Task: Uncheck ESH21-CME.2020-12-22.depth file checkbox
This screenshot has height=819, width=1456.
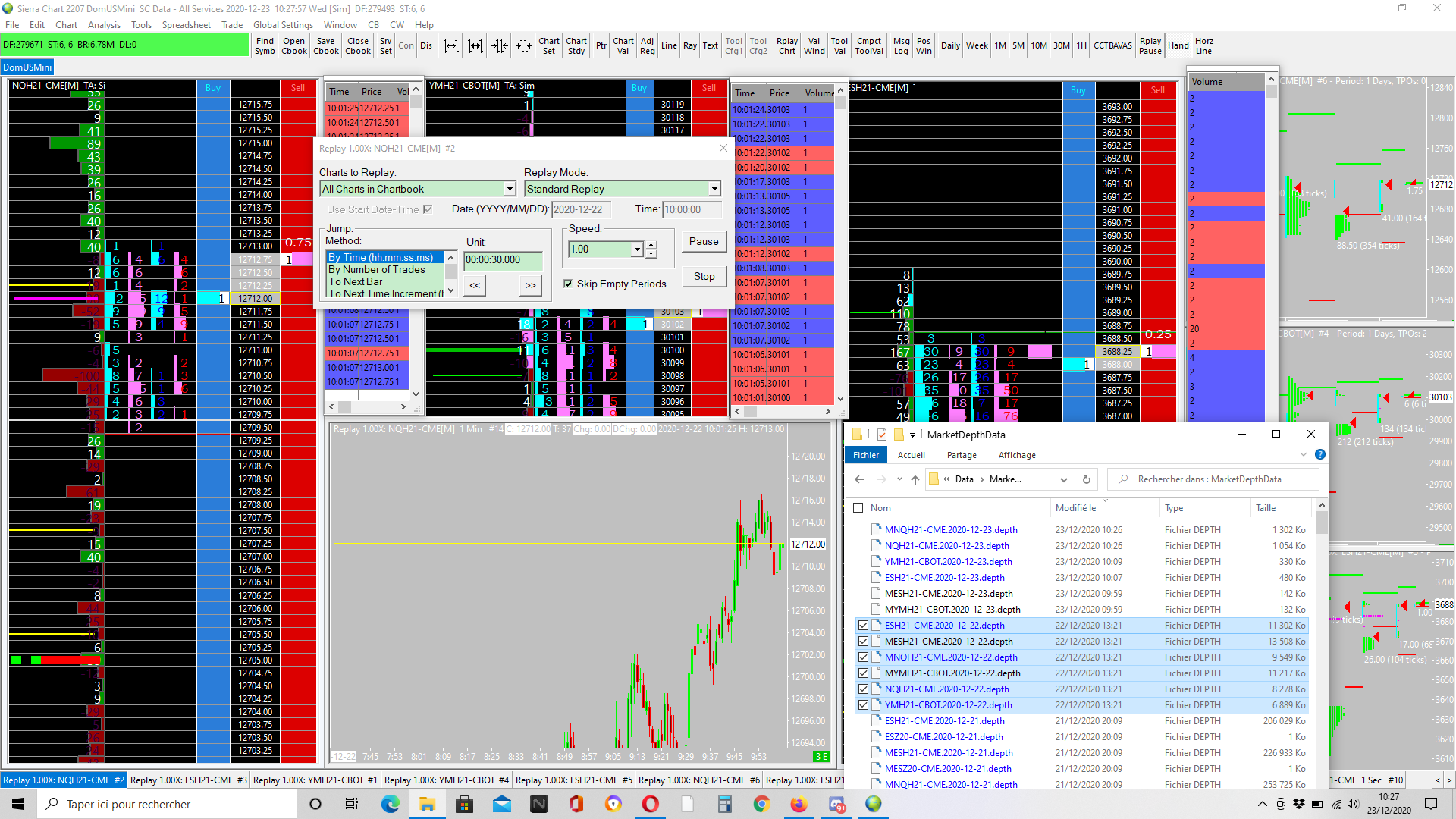Action: tap(863, 626)
